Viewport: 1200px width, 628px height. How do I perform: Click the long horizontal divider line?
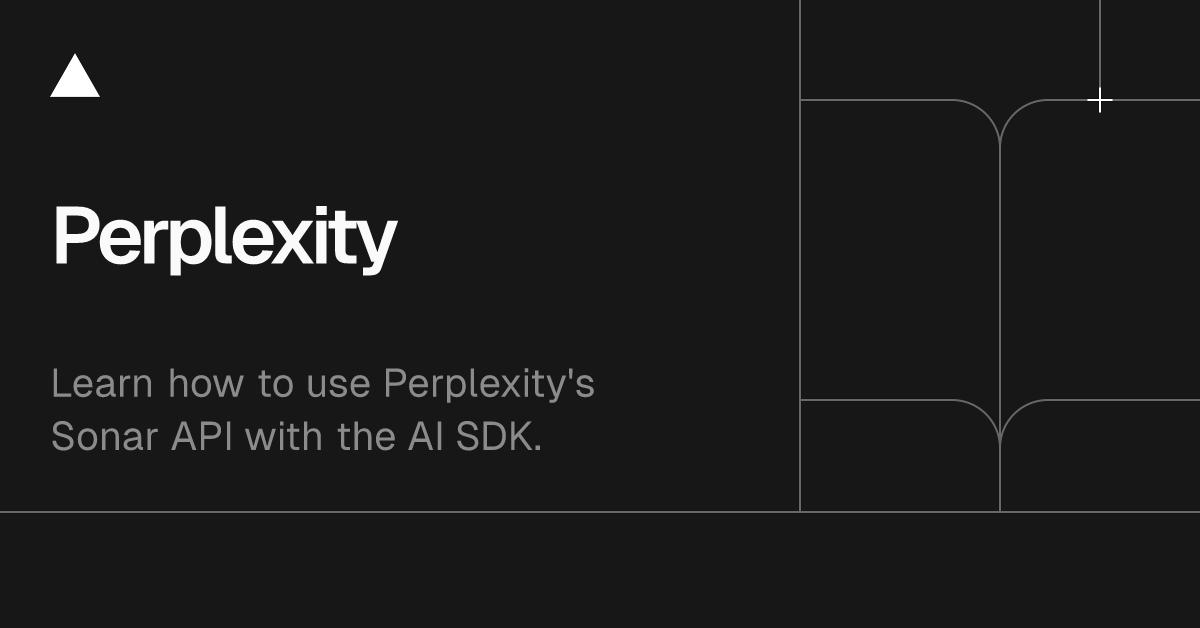click(600, 512)
